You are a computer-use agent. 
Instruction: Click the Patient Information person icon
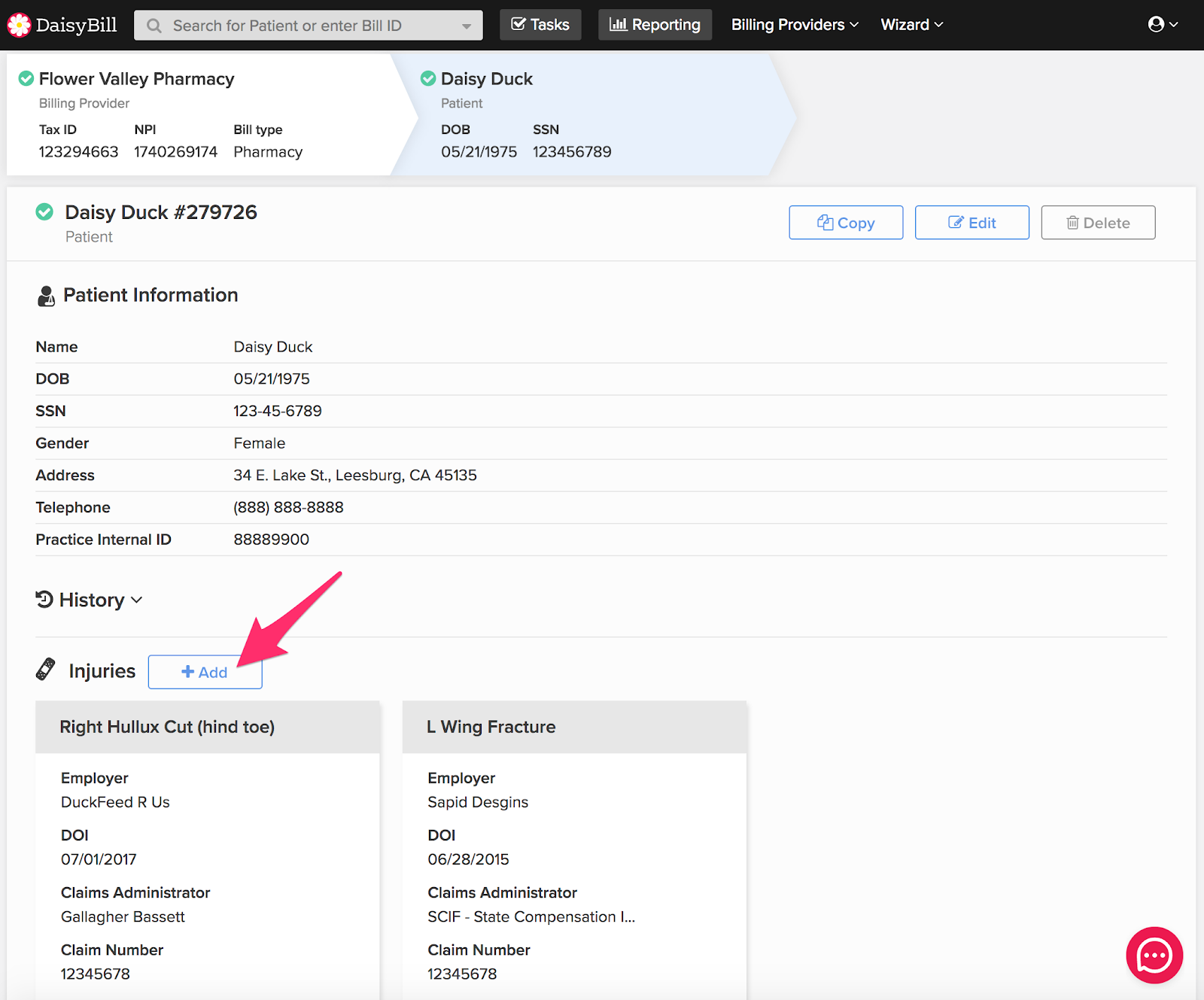coord(46,296)
